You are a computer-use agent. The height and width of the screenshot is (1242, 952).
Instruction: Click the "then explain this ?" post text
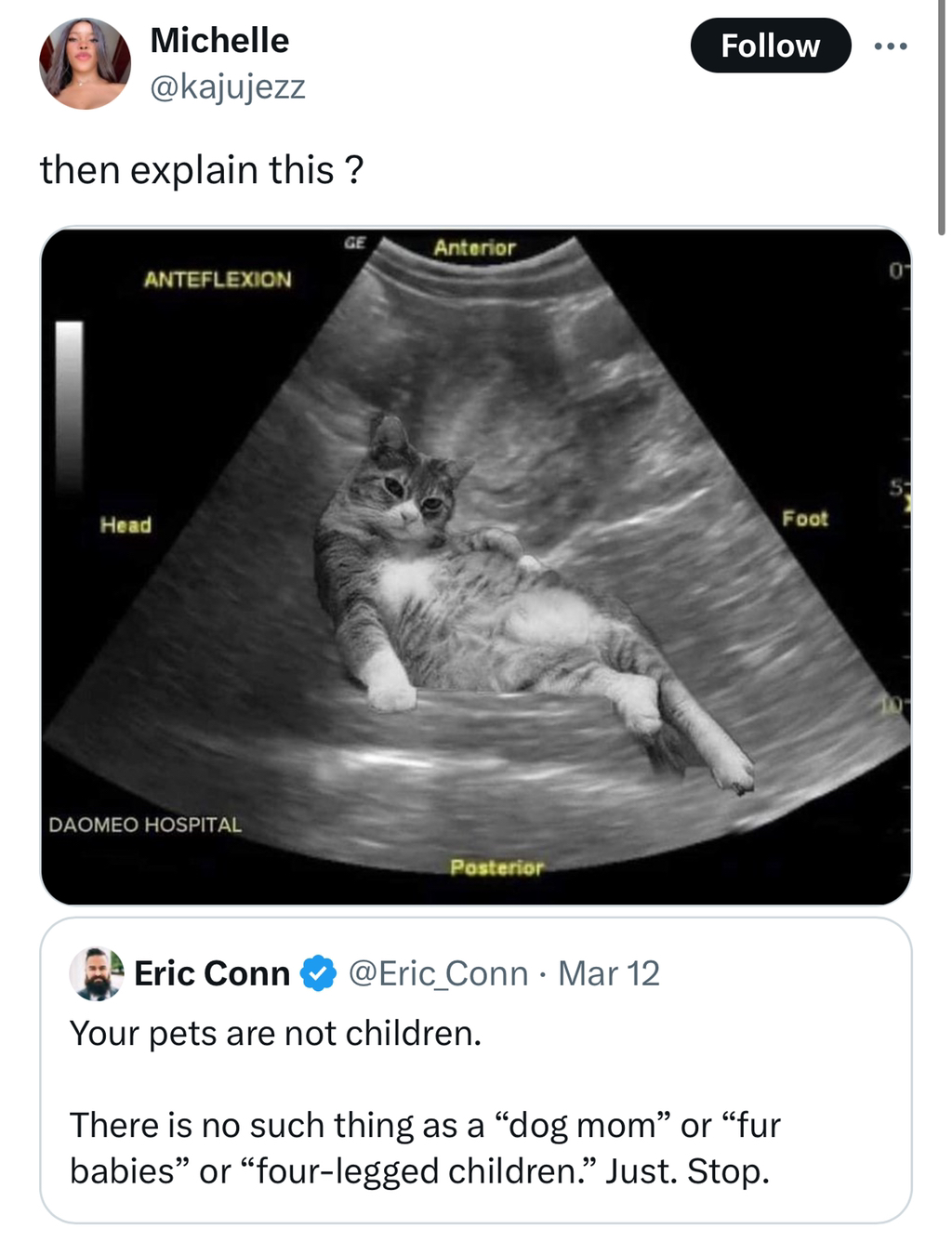click(202, 170)
